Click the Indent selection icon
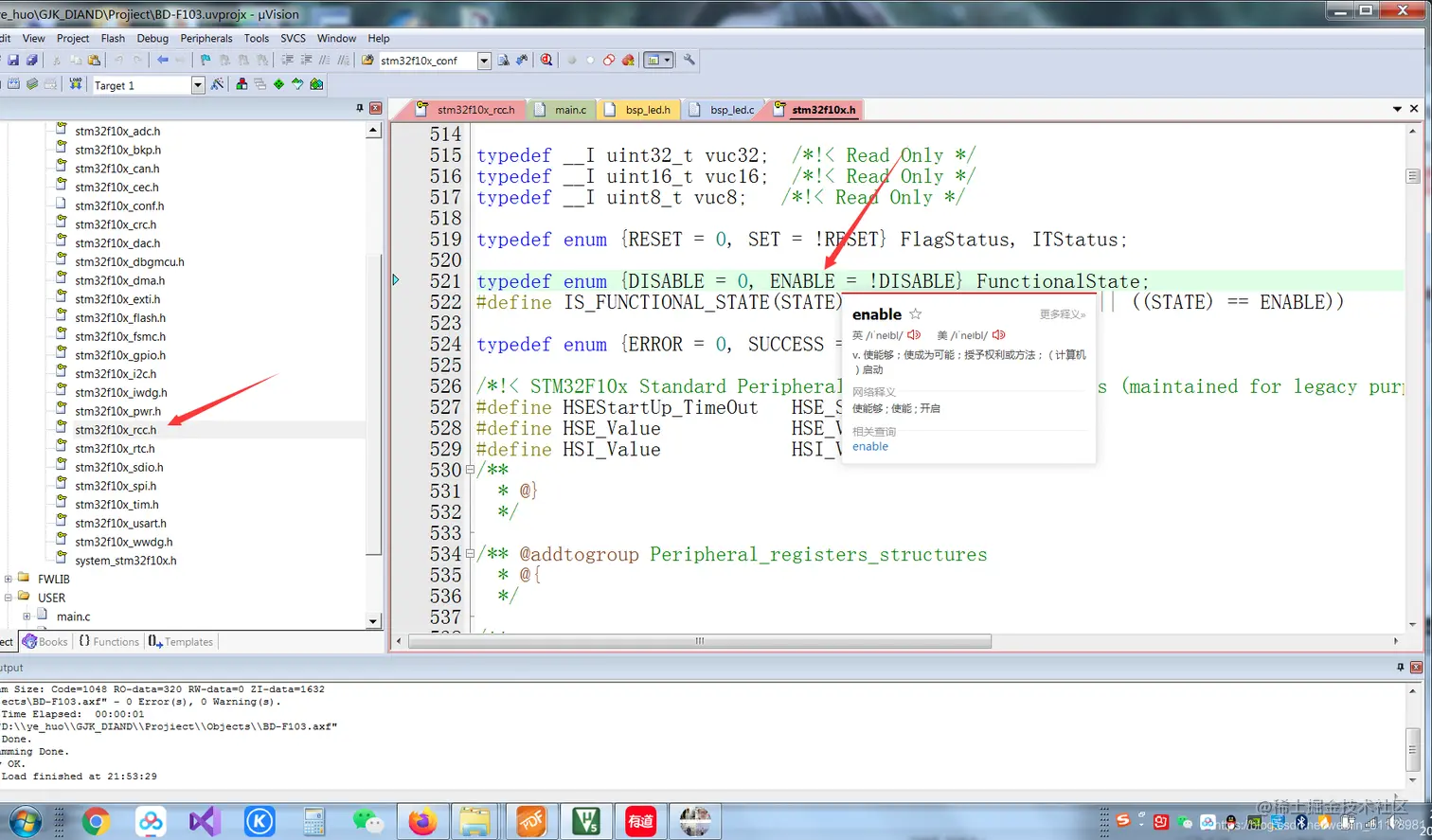The height and width of the screenshot is (840, 1432). [287, 60]
